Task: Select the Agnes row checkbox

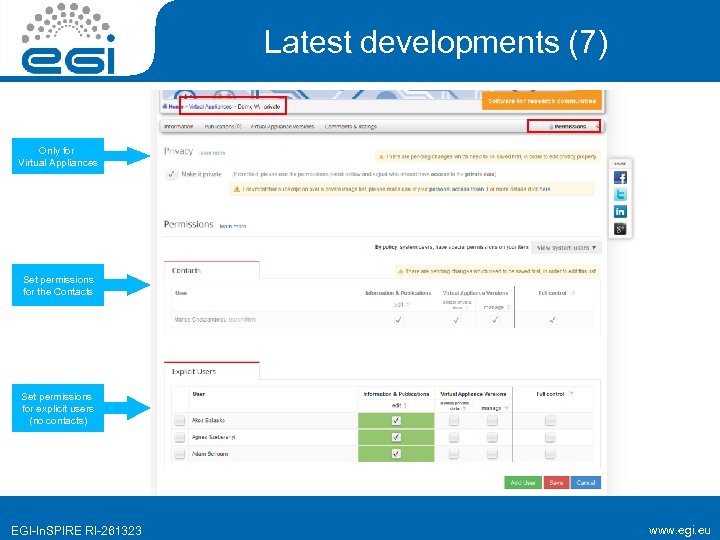Action: pos(180,437)
